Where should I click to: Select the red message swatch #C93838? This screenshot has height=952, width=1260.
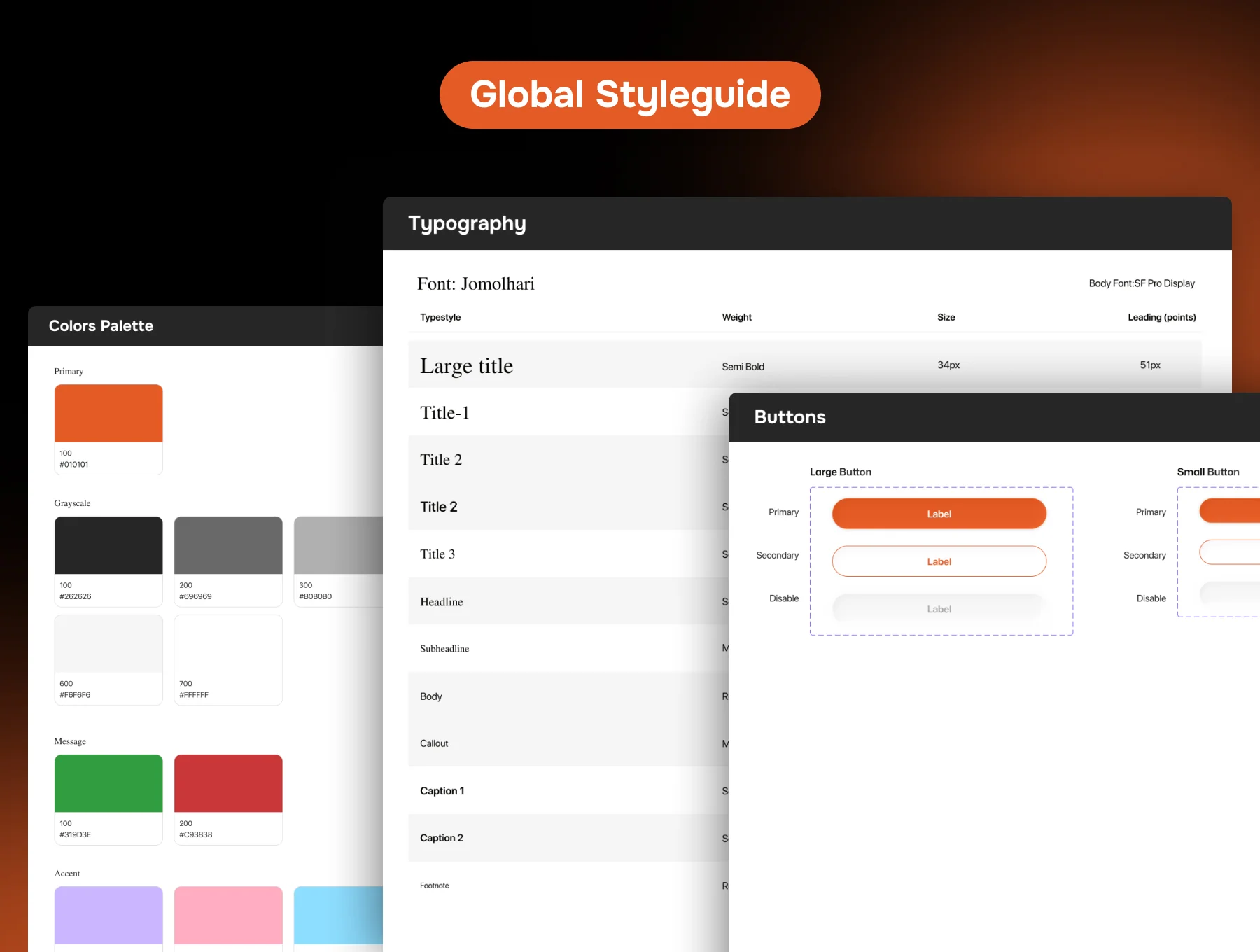(228, 799)
